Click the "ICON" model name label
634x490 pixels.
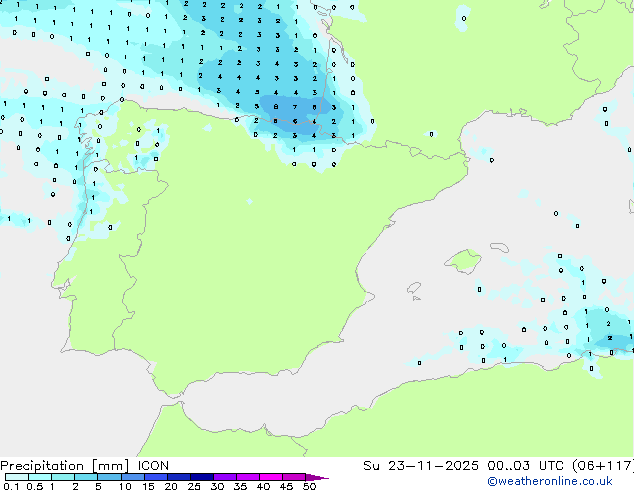tap(153, 466)
